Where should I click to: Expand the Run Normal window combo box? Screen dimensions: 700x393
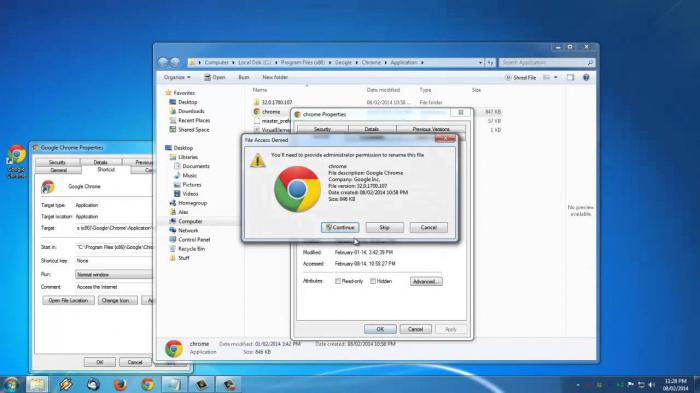point(114,274)
